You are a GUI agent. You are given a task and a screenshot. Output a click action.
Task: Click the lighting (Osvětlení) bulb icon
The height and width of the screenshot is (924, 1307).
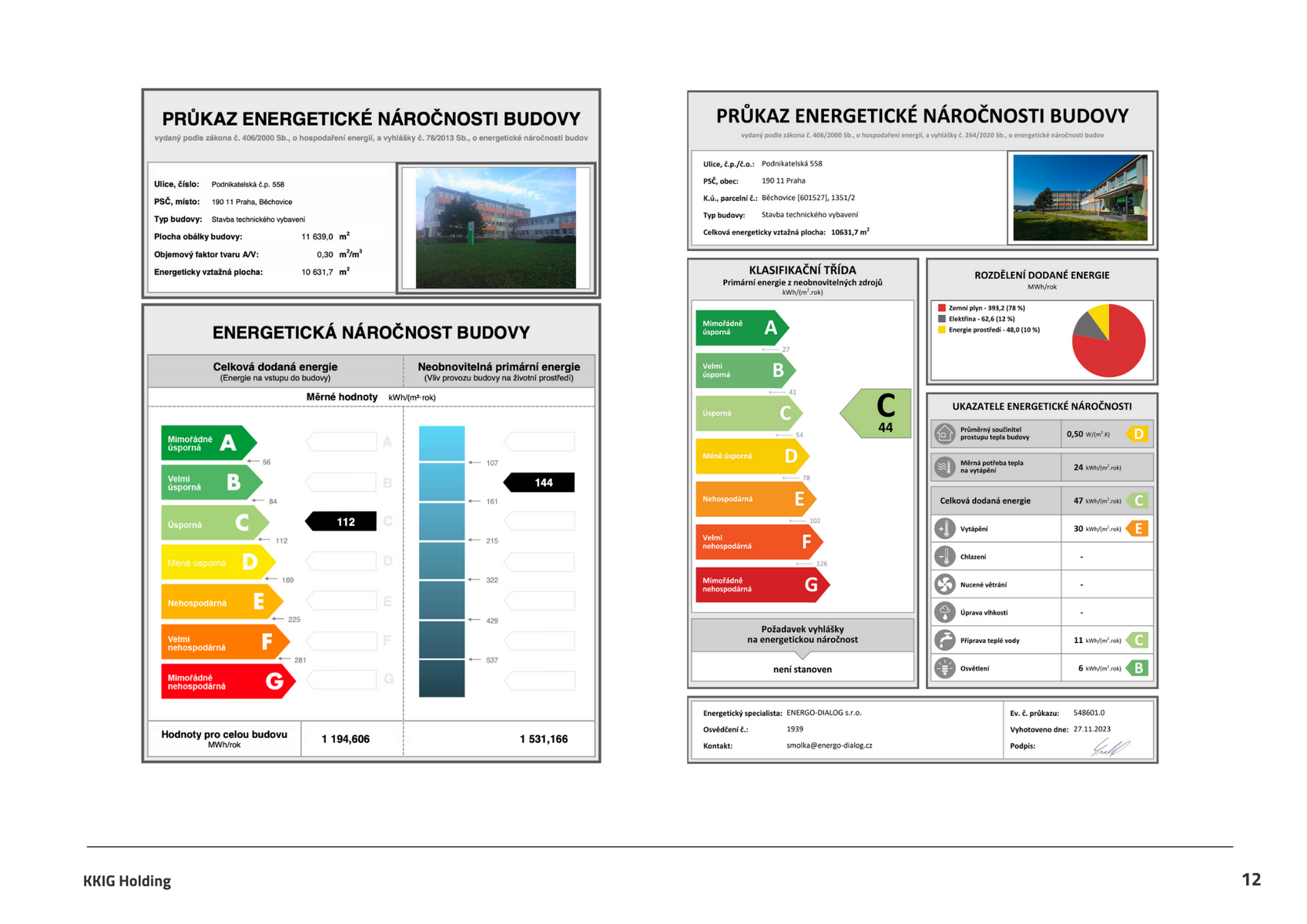(944, 668)
